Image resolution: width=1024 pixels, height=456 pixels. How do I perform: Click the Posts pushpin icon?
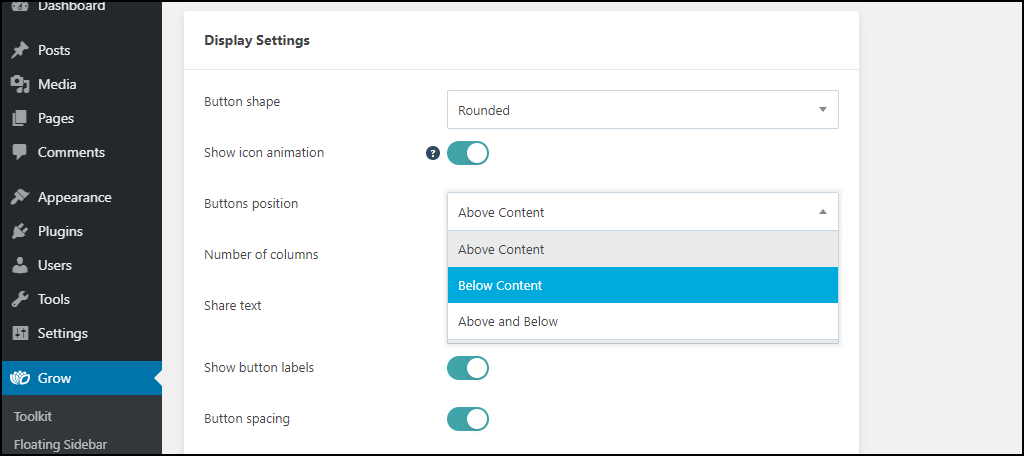pyautogui.click(x=20, y=50)
